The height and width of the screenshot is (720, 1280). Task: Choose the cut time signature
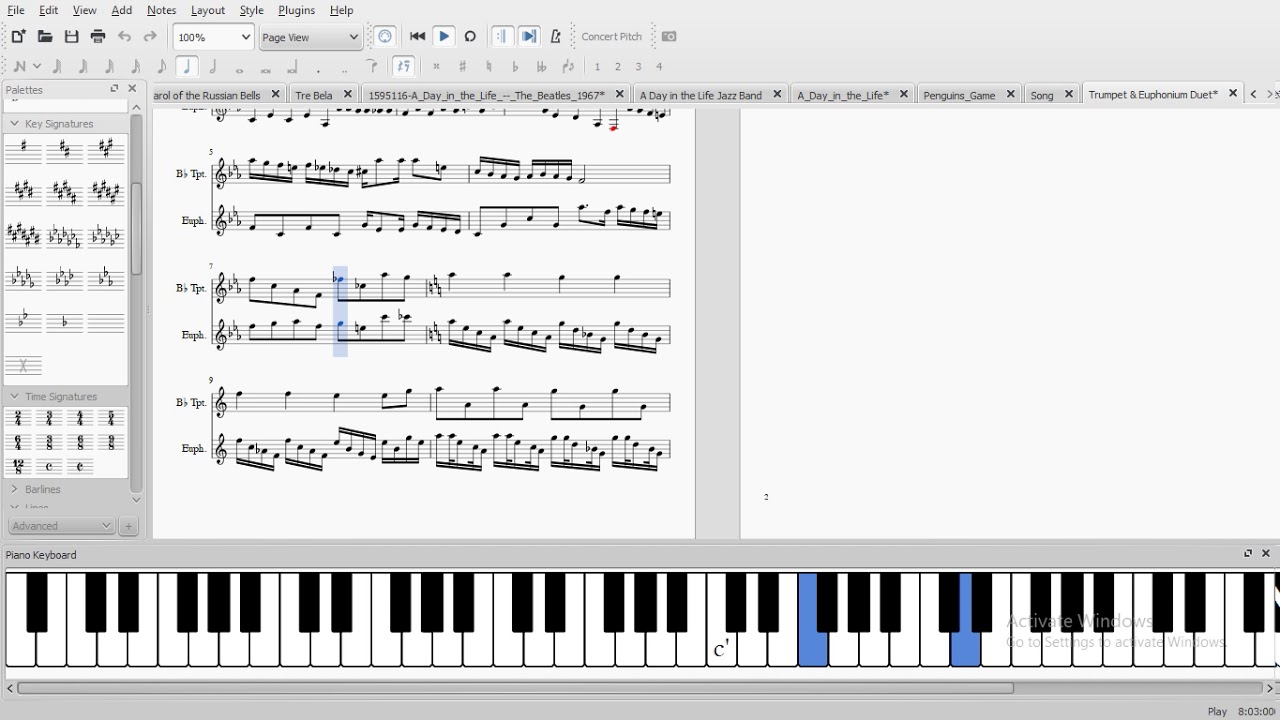pos(80,466)
